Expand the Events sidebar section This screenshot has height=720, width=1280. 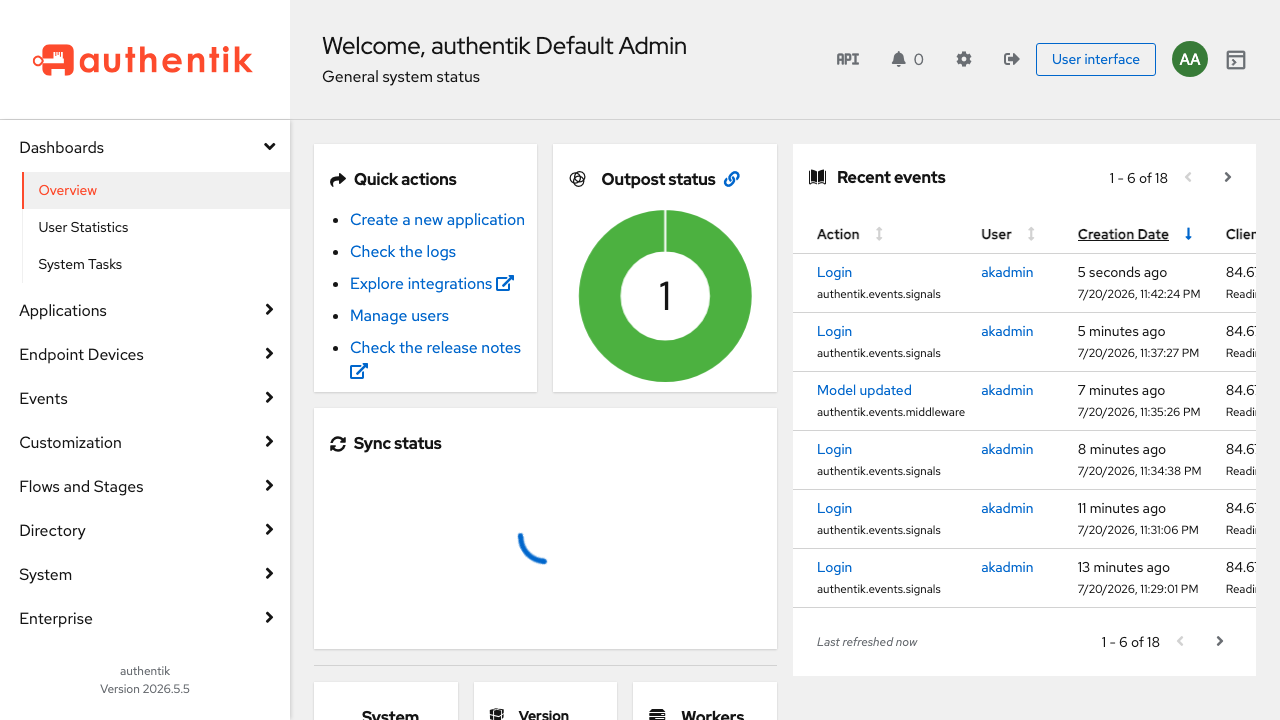pyautogui.click(x=145, y=398)
